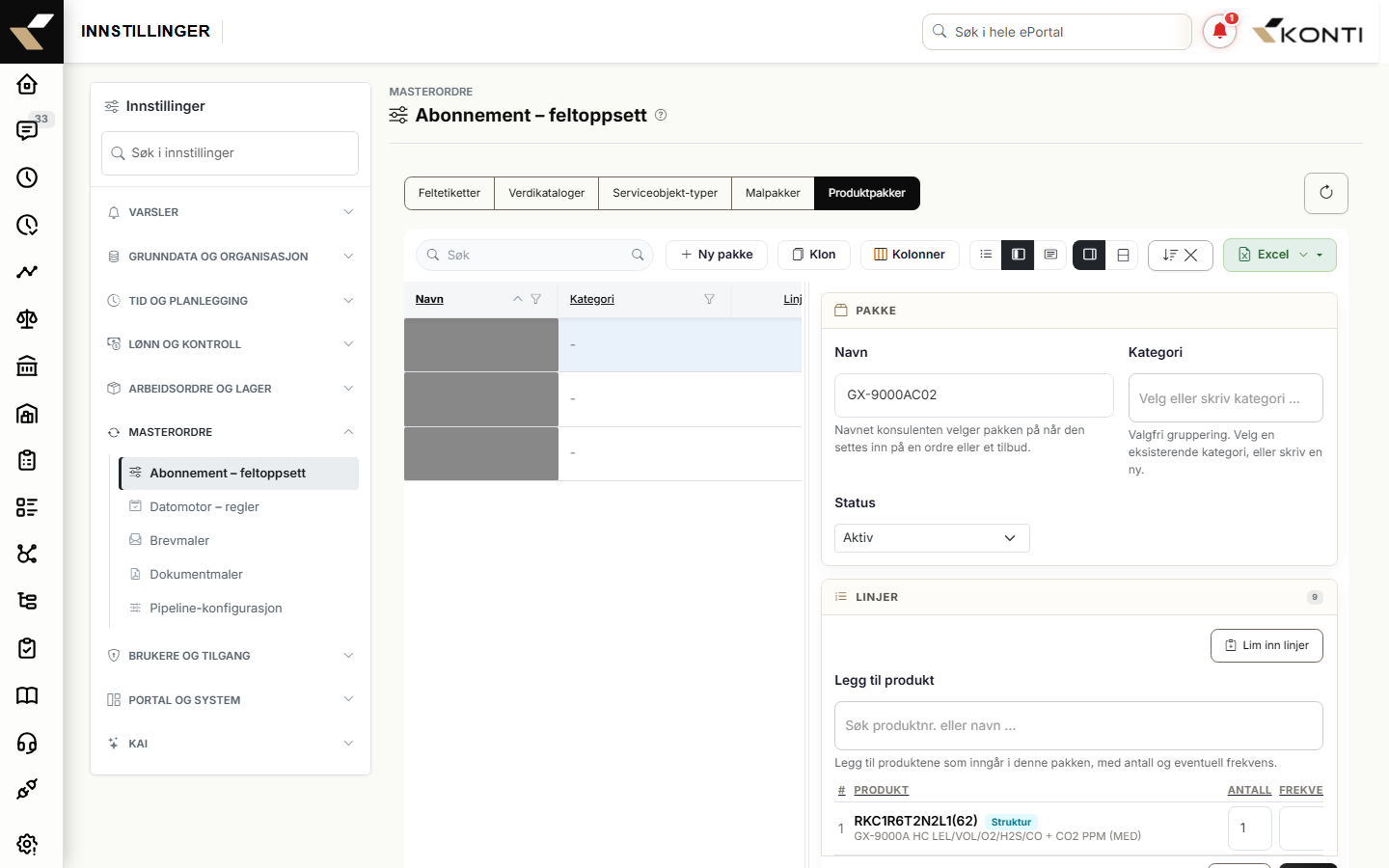Open the clipboard checkmark icon in rail
This screenshot has height=868, width=1389.
27,648
